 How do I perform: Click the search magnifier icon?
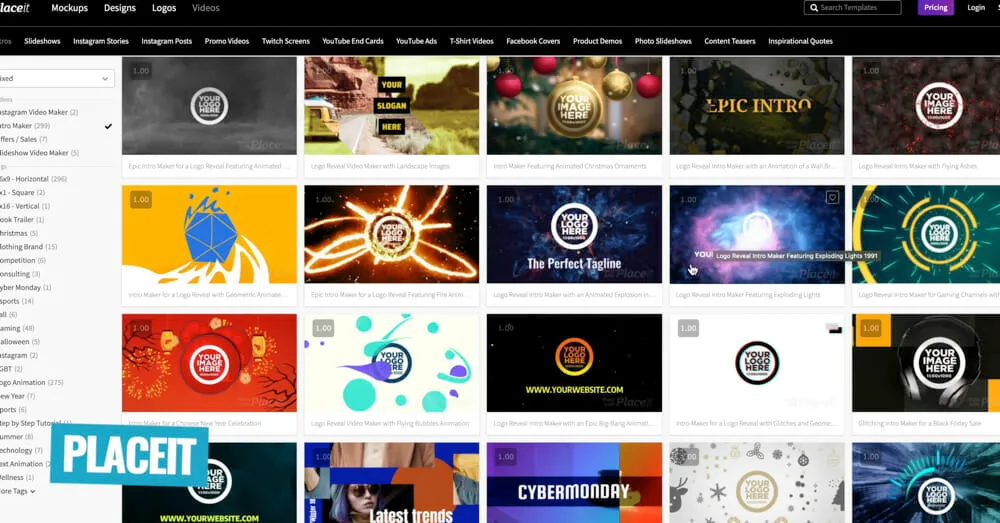click(812, 8)
